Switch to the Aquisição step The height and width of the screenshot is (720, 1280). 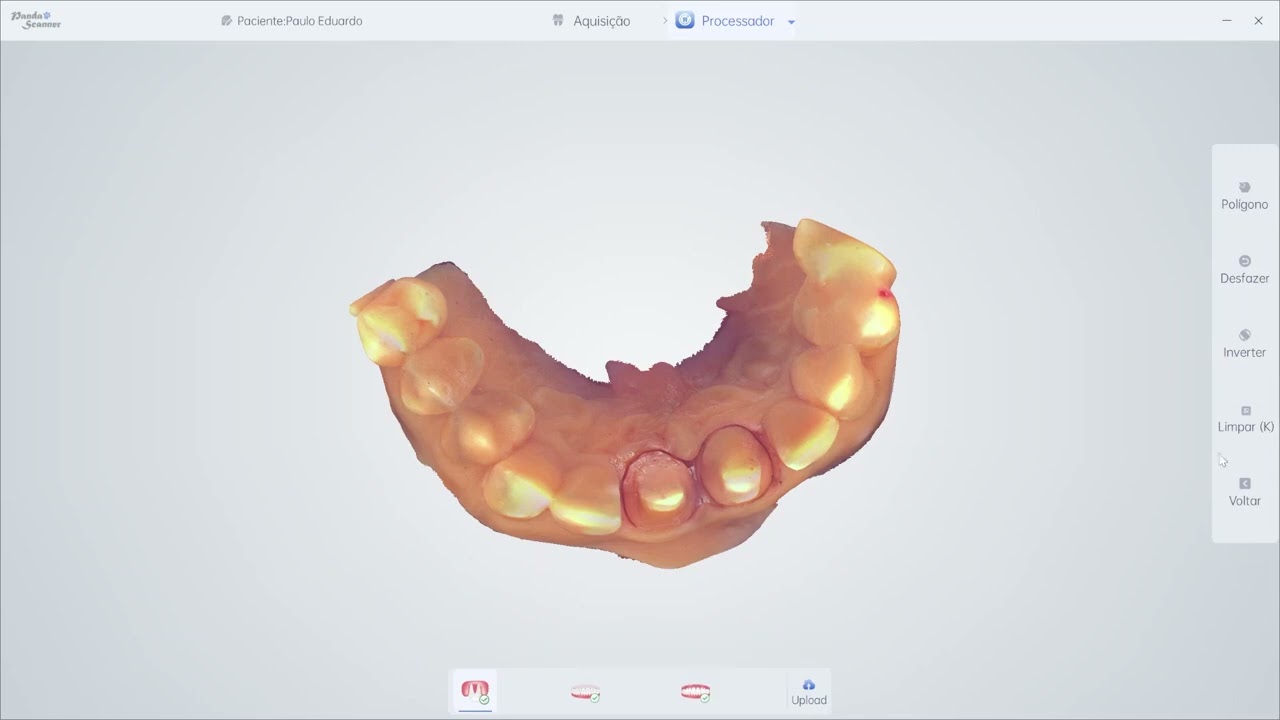point(591,21)
